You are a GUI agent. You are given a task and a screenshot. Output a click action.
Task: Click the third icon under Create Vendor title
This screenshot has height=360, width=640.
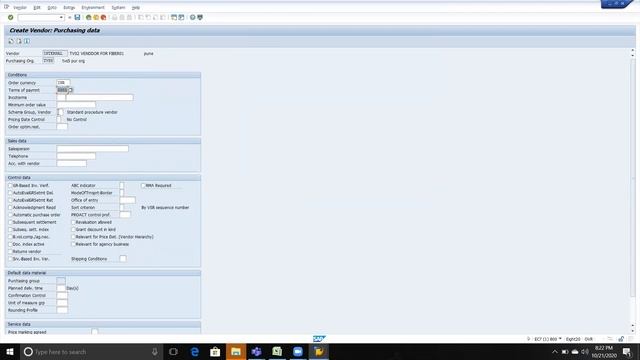click(x=27, y=41)
